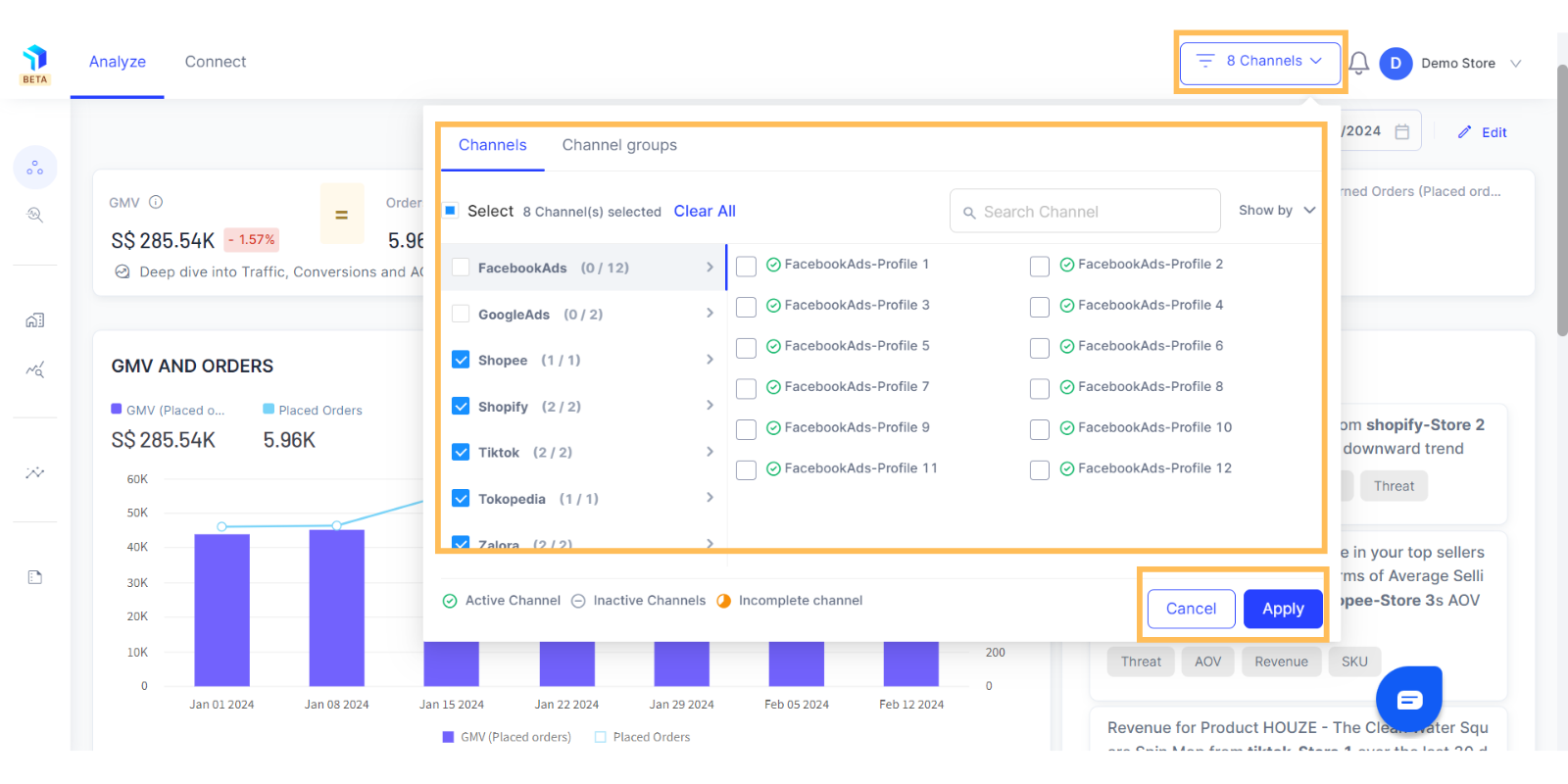
Task: Click the BETA app logo
Action: [35, 65]
